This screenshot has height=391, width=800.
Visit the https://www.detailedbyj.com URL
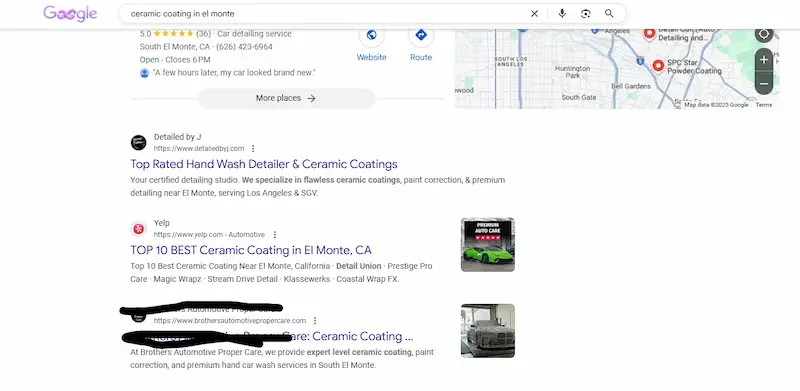[x=199, y=149]
